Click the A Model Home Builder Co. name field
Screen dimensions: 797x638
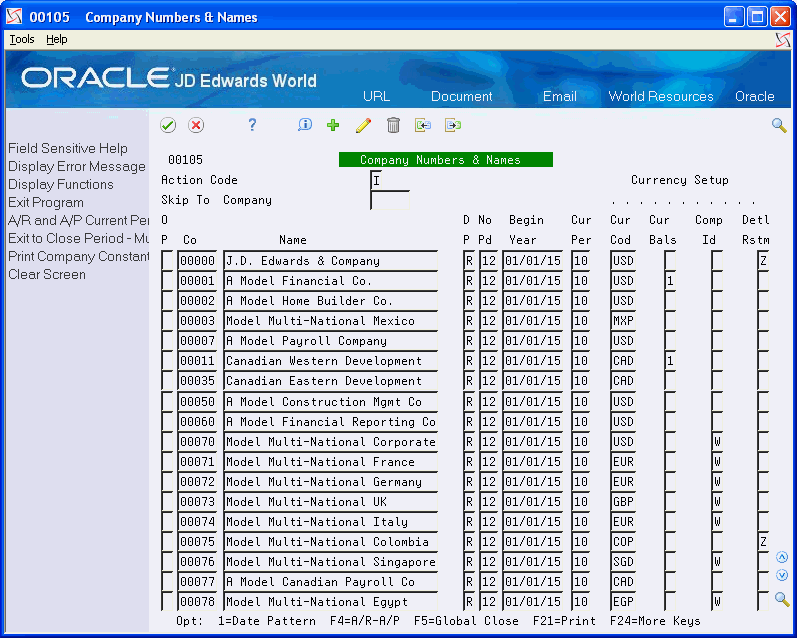(331, 301)
